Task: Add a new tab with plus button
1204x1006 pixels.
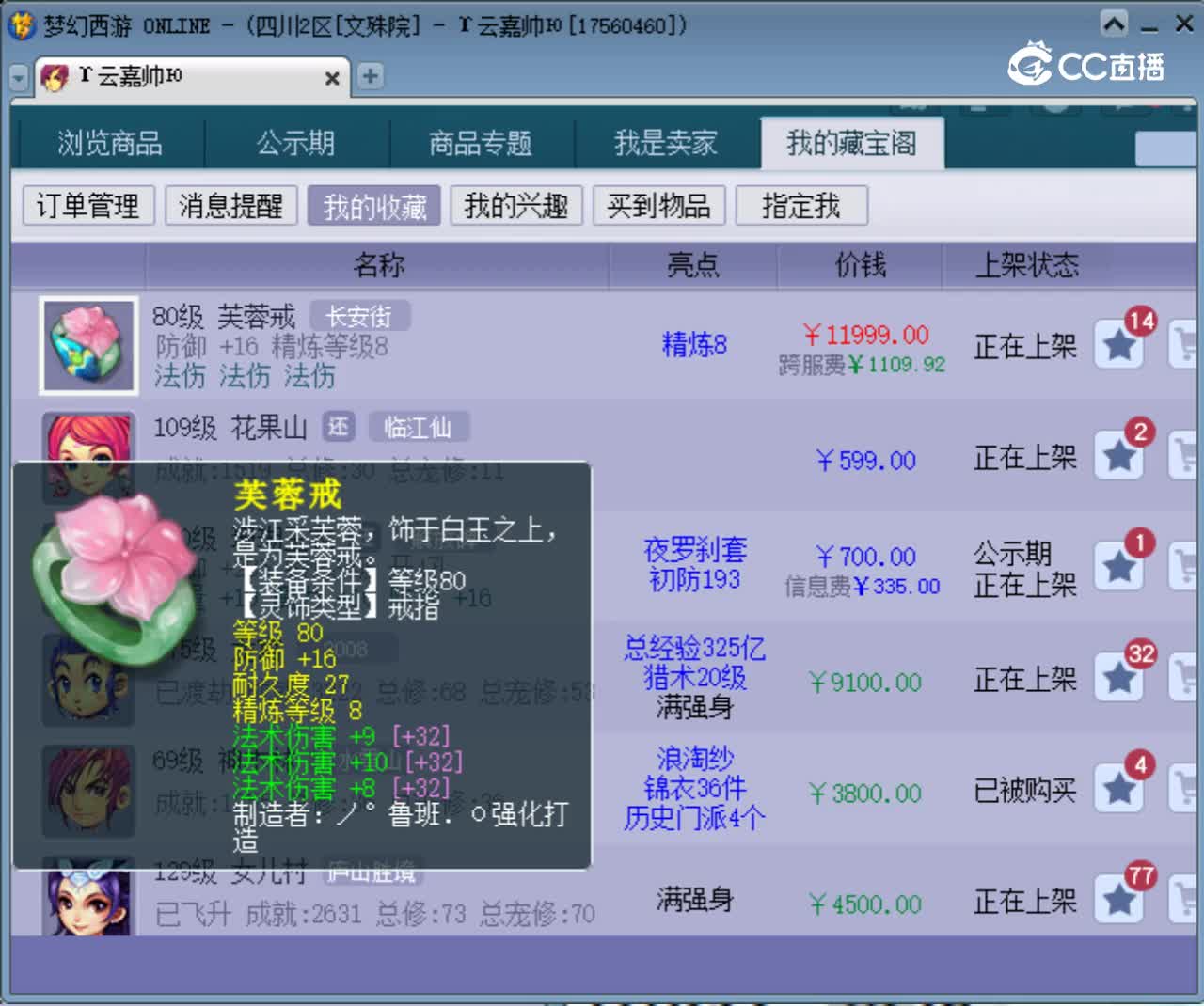Action: click(x=371, y=76)
